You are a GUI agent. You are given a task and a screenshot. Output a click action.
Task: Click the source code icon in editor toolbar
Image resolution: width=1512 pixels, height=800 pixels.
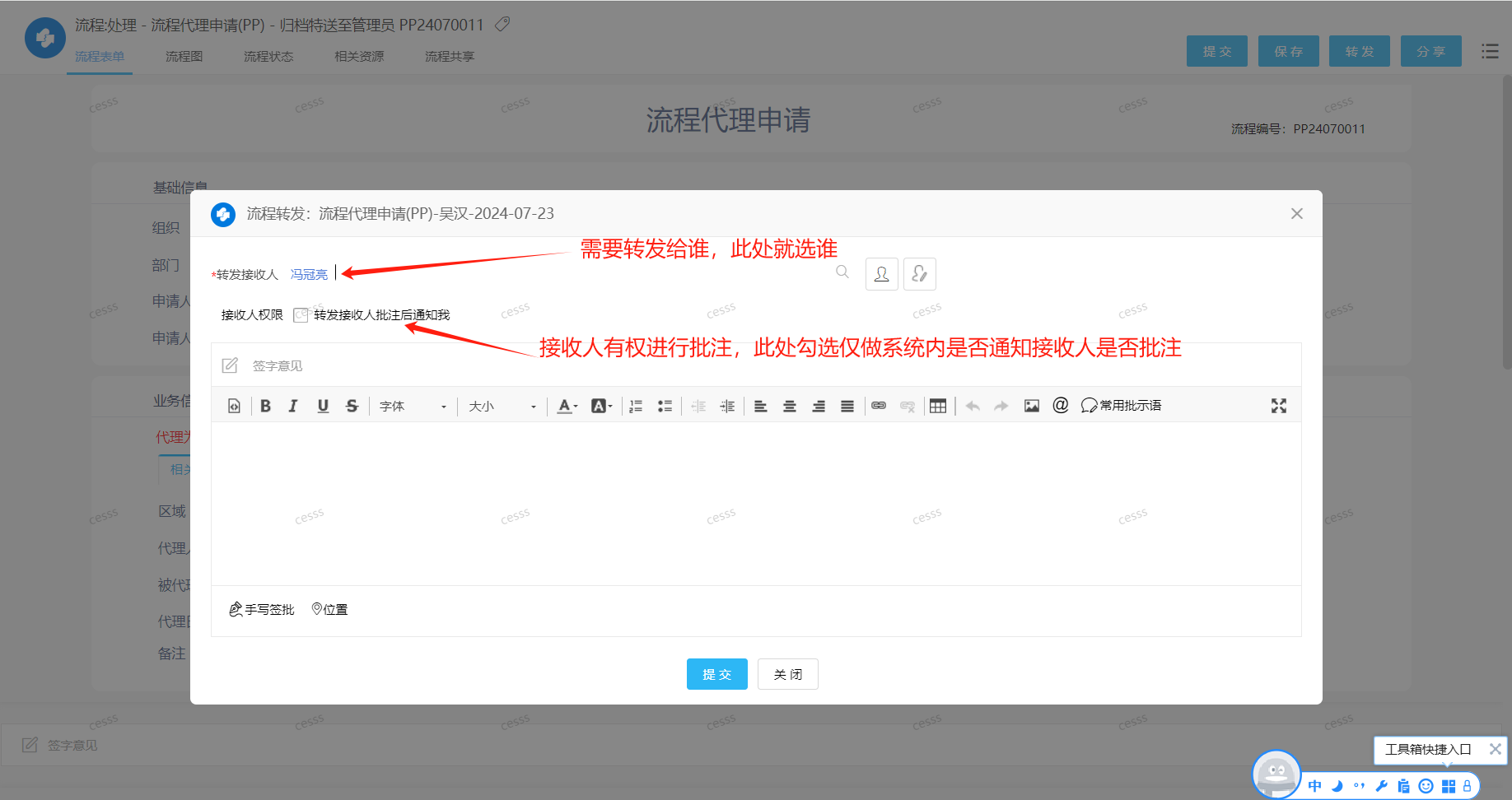(235, 406)
